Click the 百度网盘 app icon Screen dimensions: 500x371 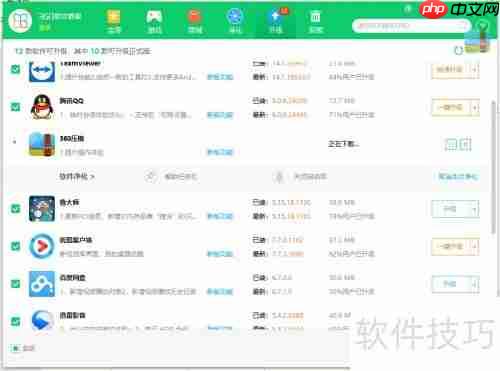tap(42, 284)
